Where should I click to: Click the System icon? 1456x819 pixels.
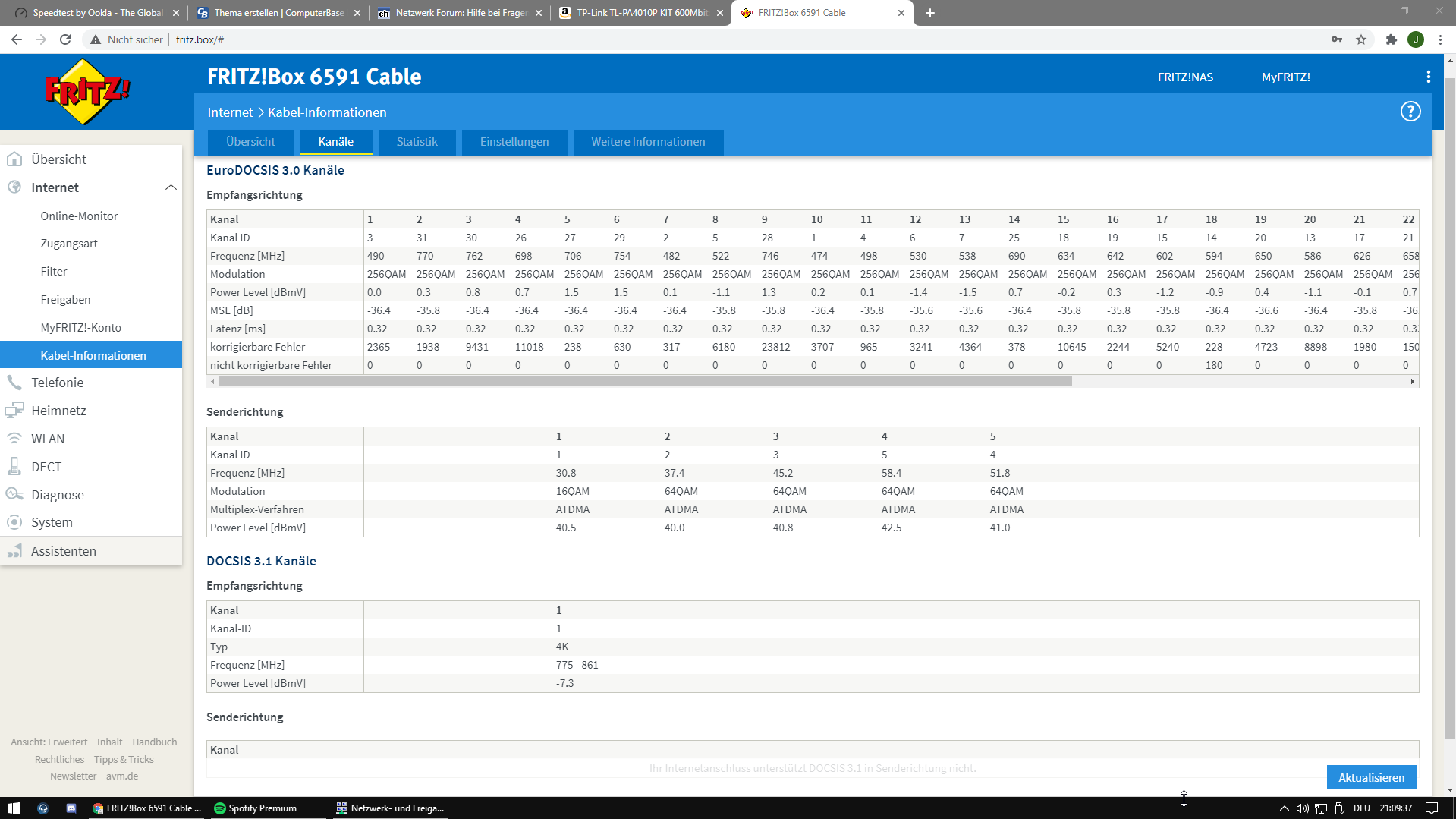click(x=14, y=522)
